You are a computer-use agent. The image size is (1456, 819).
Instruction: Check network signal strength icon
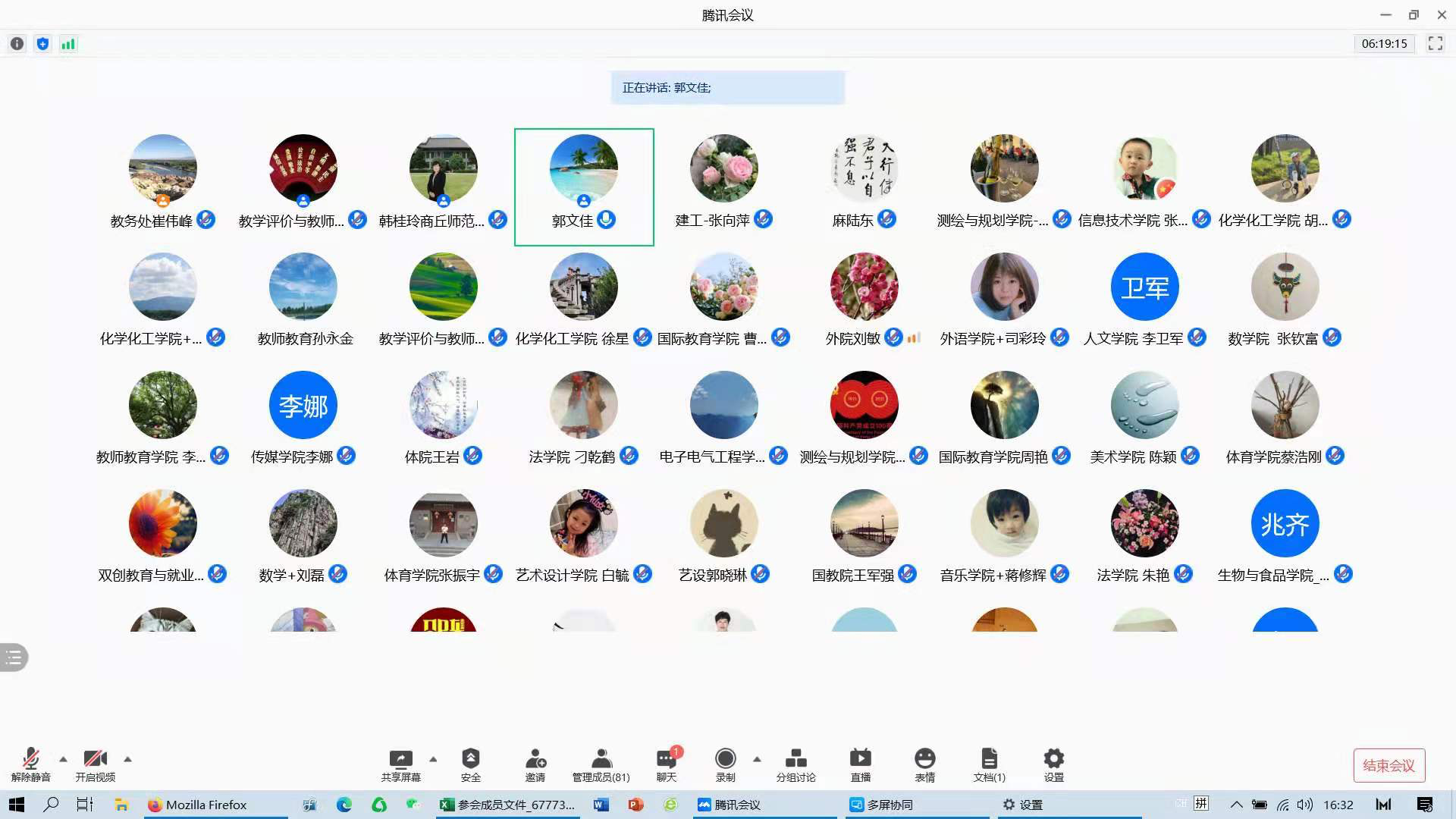[68, 44]
